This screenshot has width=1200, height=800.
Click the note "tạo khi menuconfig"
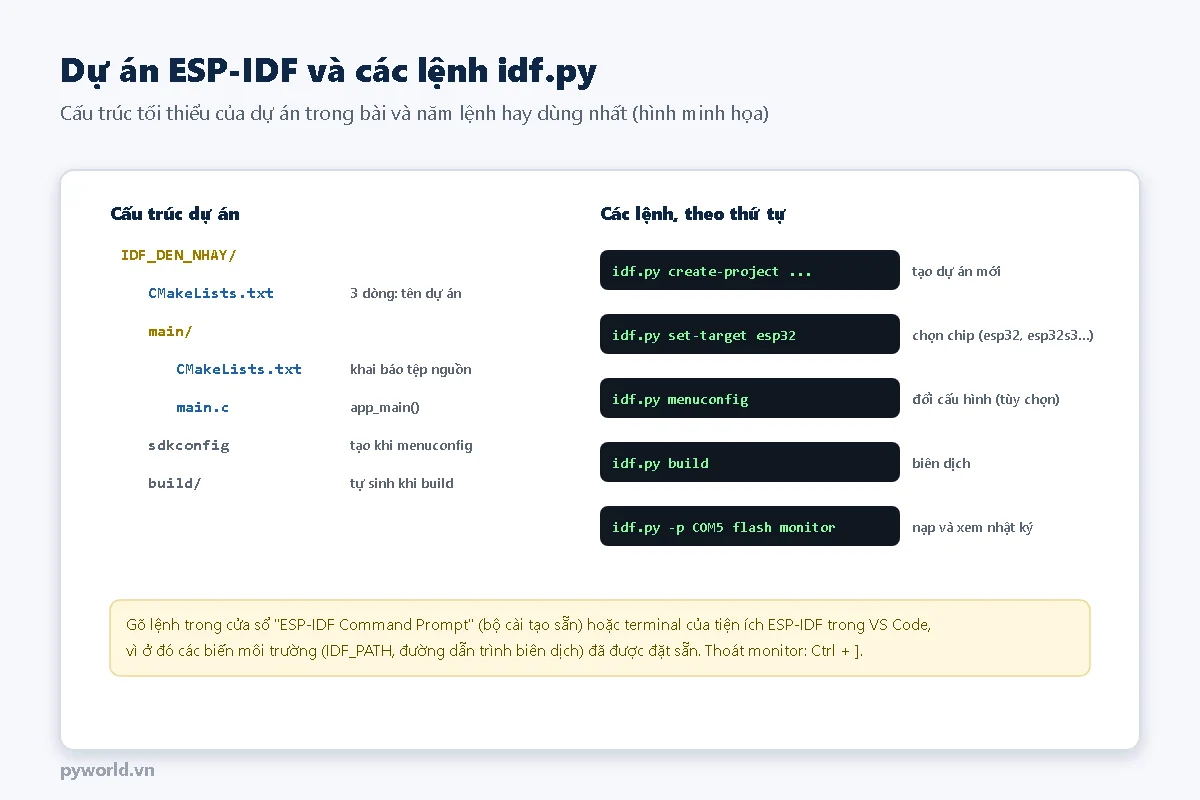[411, 445]
